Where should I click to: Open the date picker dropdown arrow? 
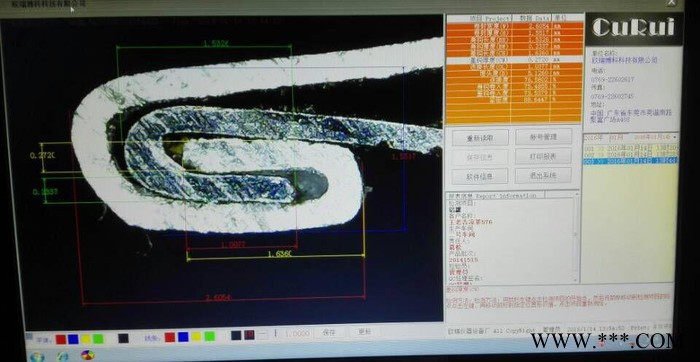[675, 137]
